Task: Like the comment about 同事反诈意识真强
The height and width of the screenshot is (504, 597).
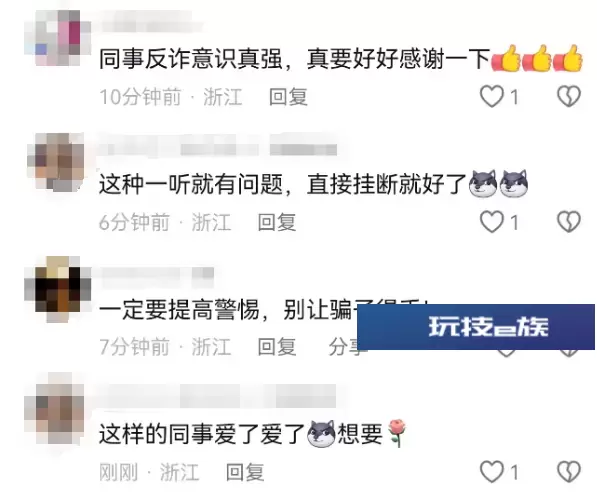Action: tap(492, 96)
